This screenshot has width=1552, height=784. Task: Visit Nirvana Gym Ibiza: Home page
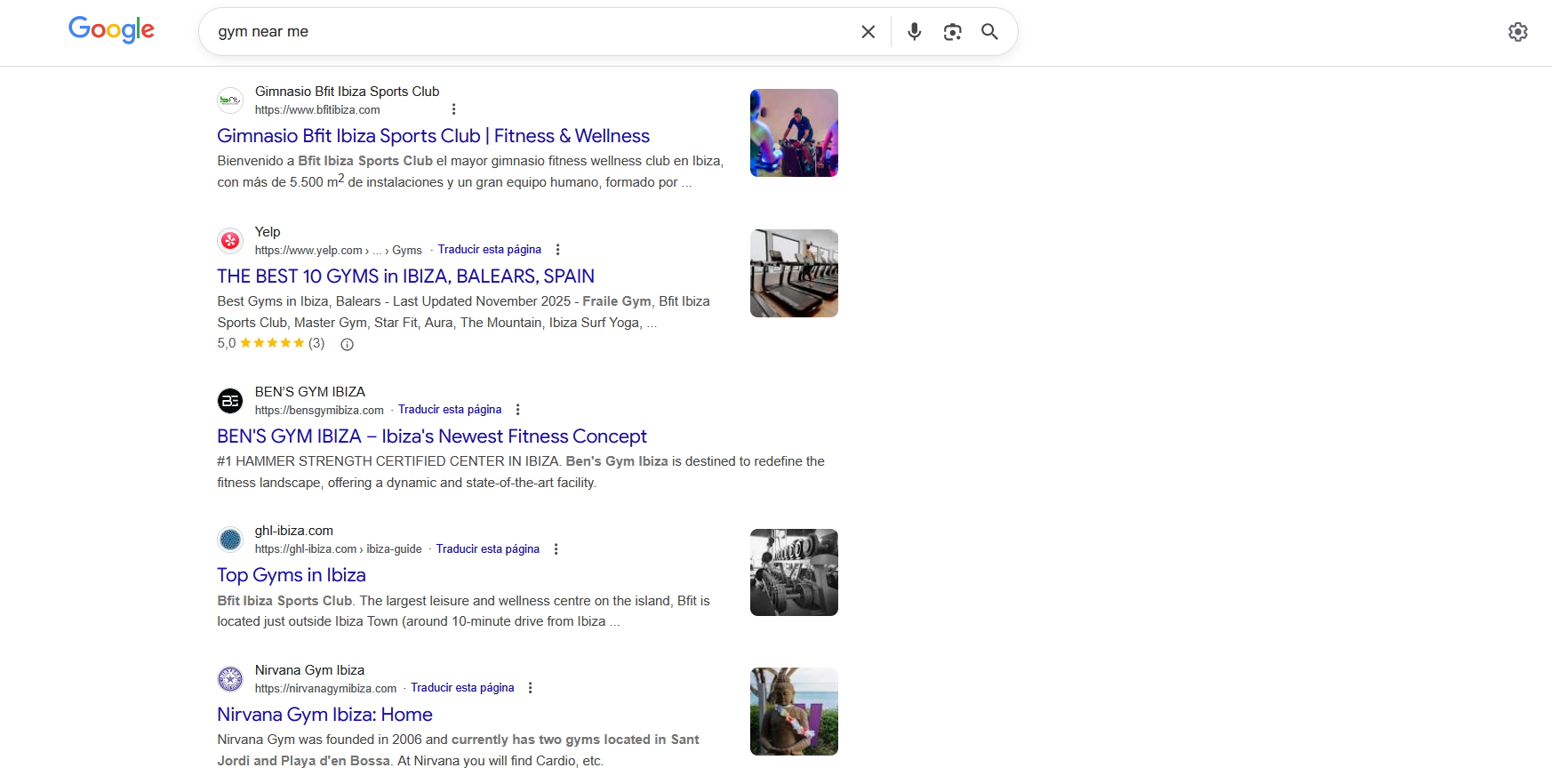pyautogui.click(x=324, y=715)
